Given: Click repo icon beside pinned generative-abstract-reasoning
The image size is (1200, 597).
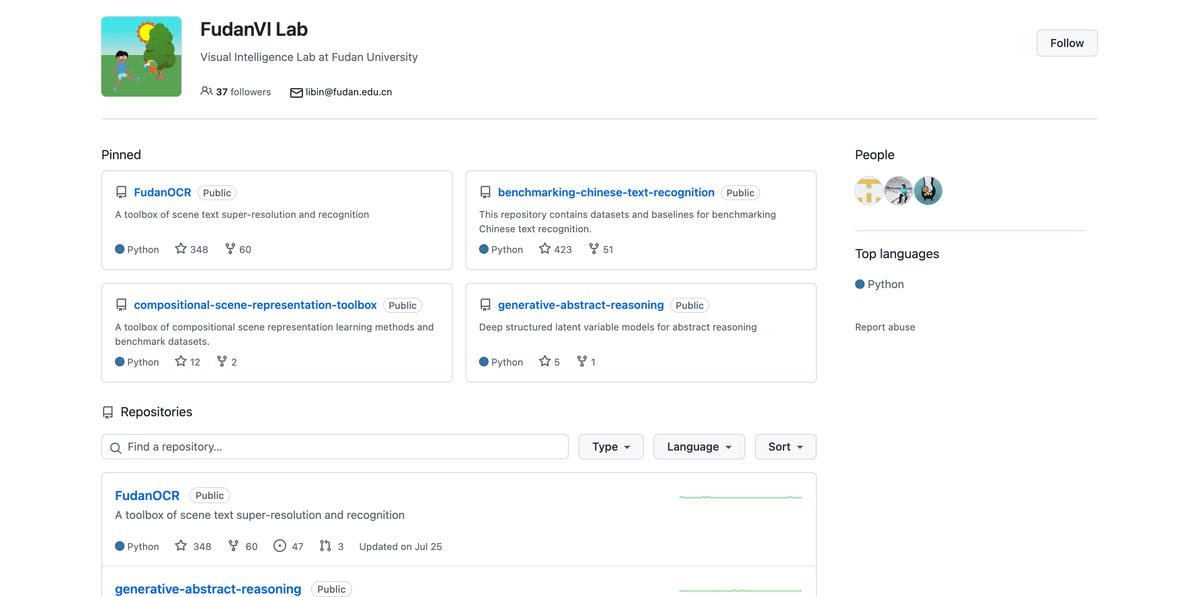Looking at the screenshot, I should 485,305.
